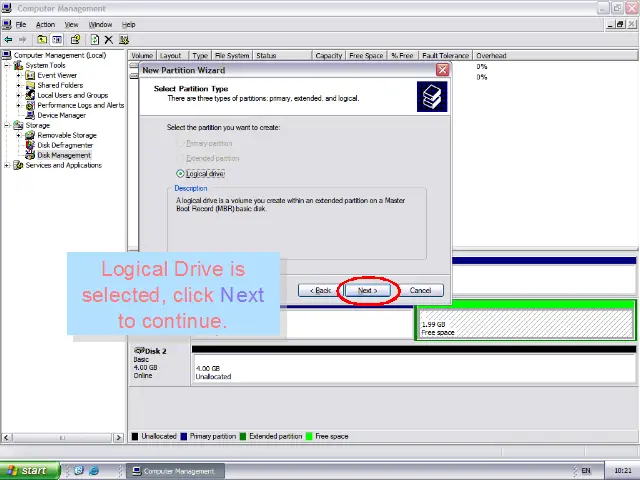Select the Event Viewer icon in tree
The image size is (640, 480).
(30, 75)
